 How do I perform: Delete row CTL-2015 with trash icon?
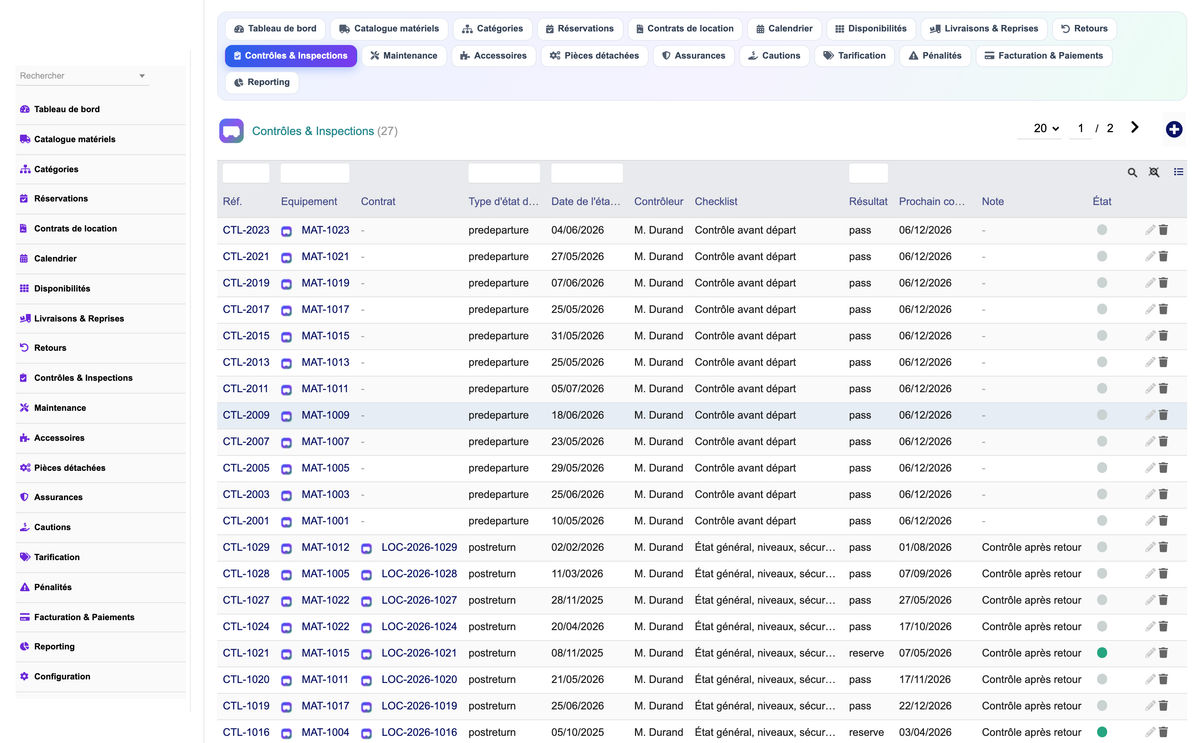1164,336
